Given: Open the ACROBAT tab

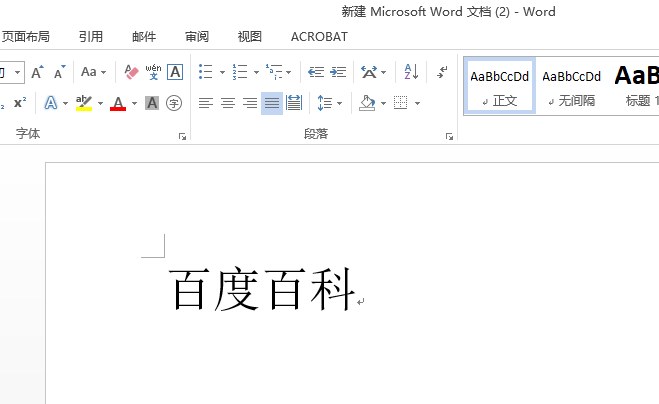Looking at the screenshot, I should coord(319,37).
